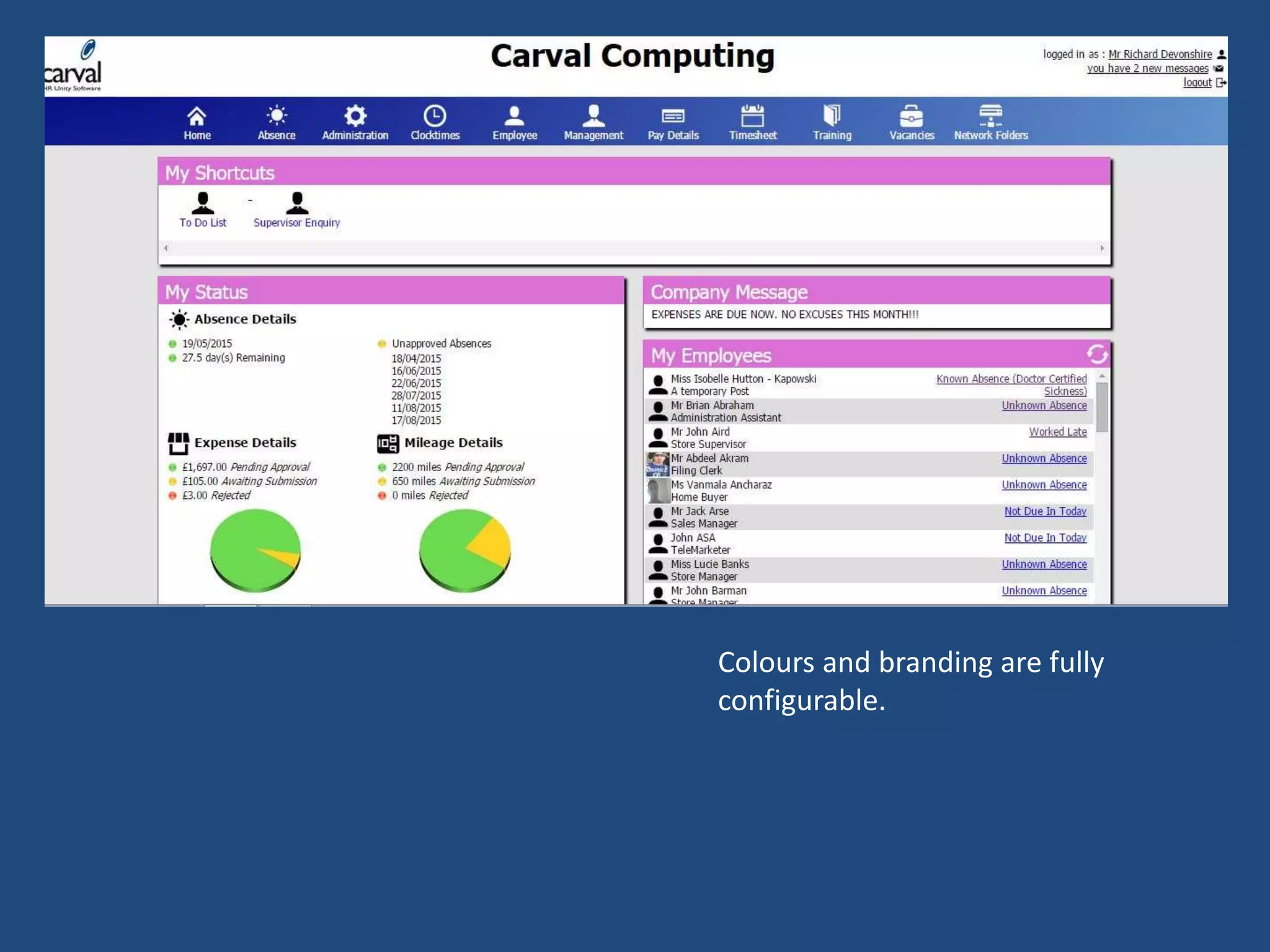Open Ms Vanmala Ancharaz's photo thumbnail
The height and width of the screenshot is (952, 1270).
(x=658, y=491)
